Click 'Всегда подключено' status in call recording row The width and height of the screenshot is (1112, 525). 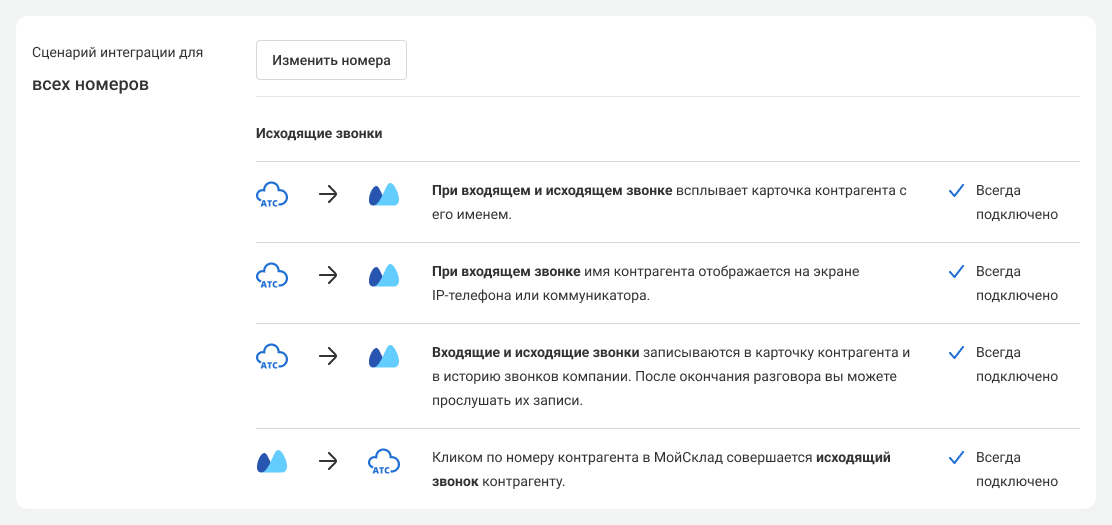[x=1016, y=364]
